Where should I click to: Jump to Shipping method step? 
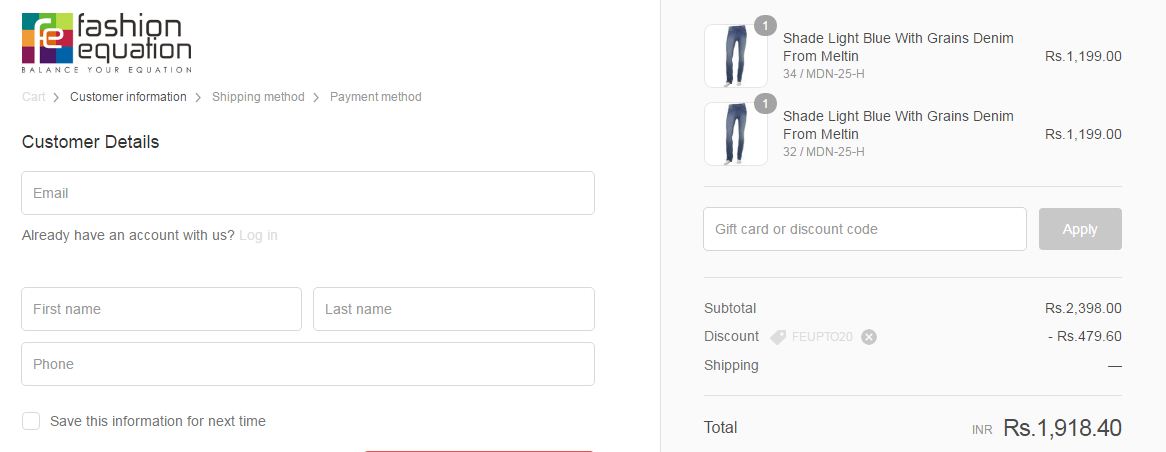(258, 97)
